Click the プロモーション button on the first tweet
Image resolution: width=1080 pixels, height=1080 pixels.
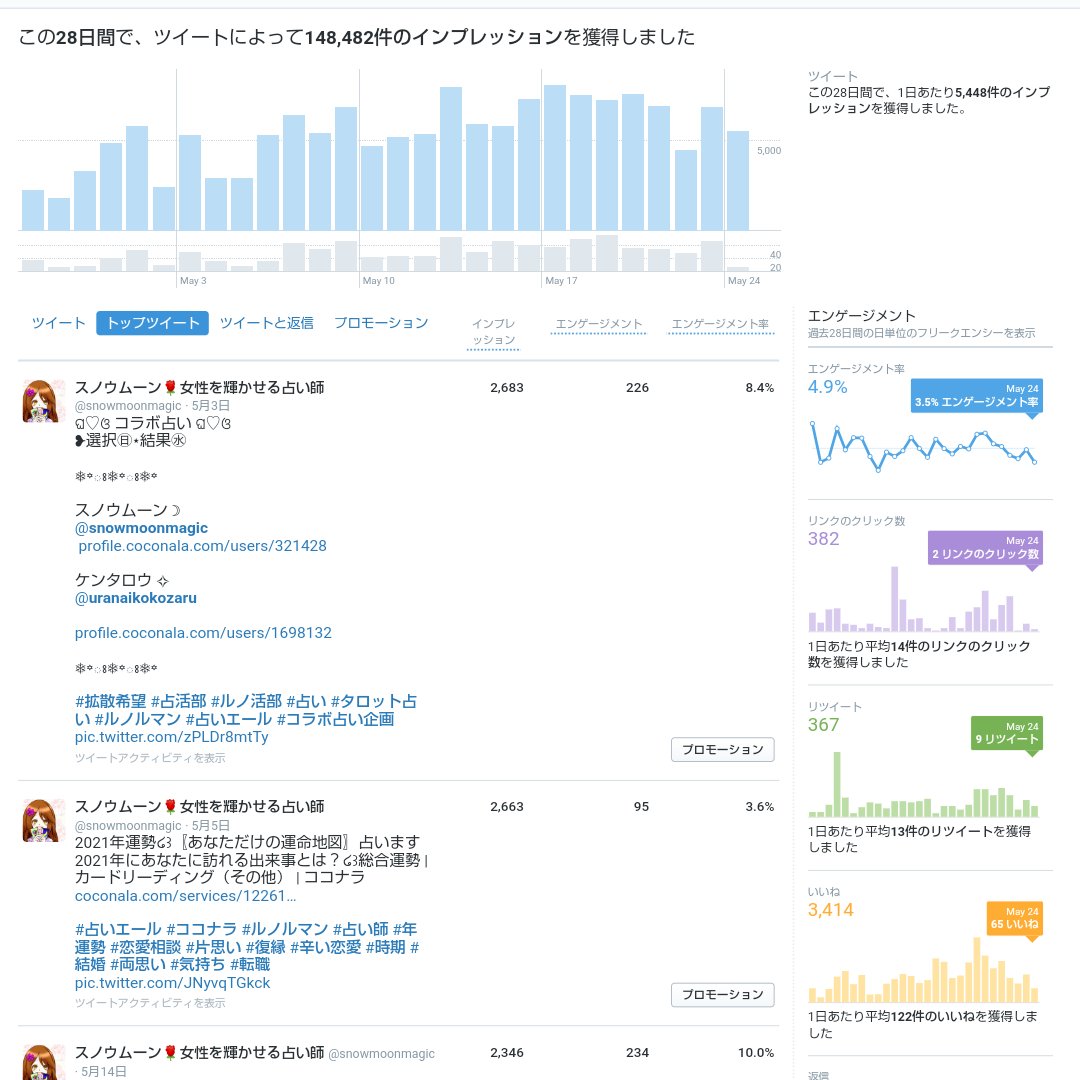click(722, 749)
